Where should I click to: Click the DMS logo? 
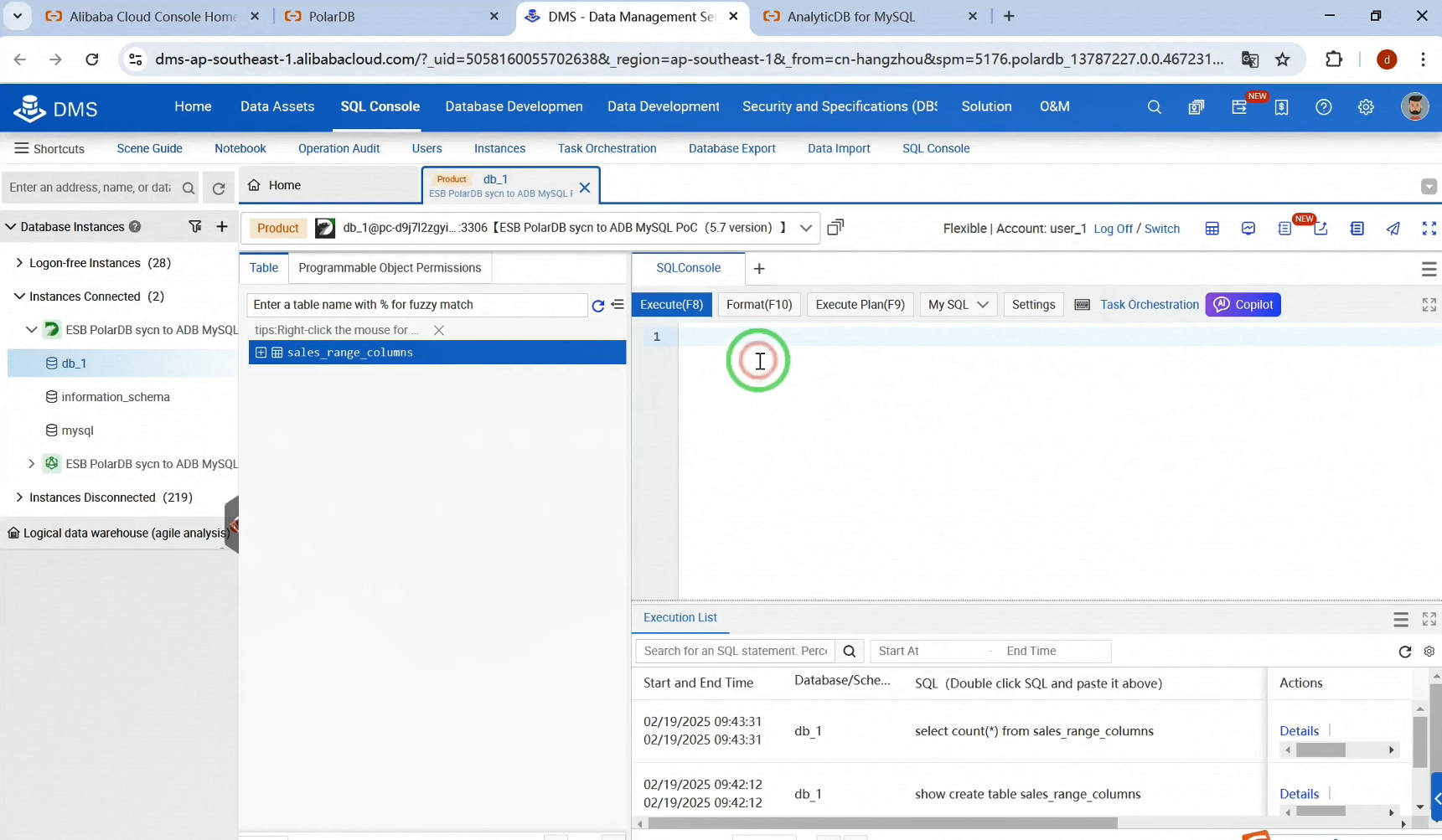(x=56, y=108)
